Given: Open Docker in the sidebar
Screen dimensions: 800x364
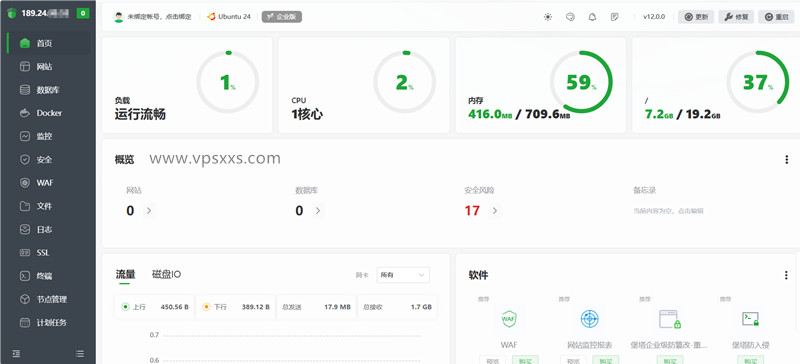Looking at the screenshot, I should (49, 113).
